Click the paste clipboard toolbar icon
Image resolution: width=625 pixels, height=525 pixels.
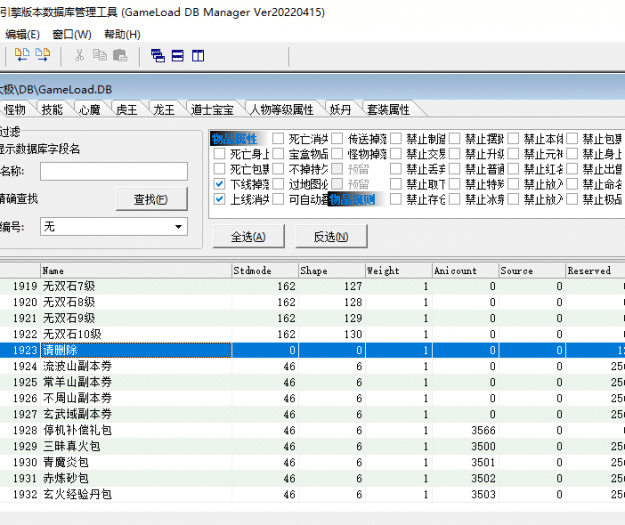120,56
